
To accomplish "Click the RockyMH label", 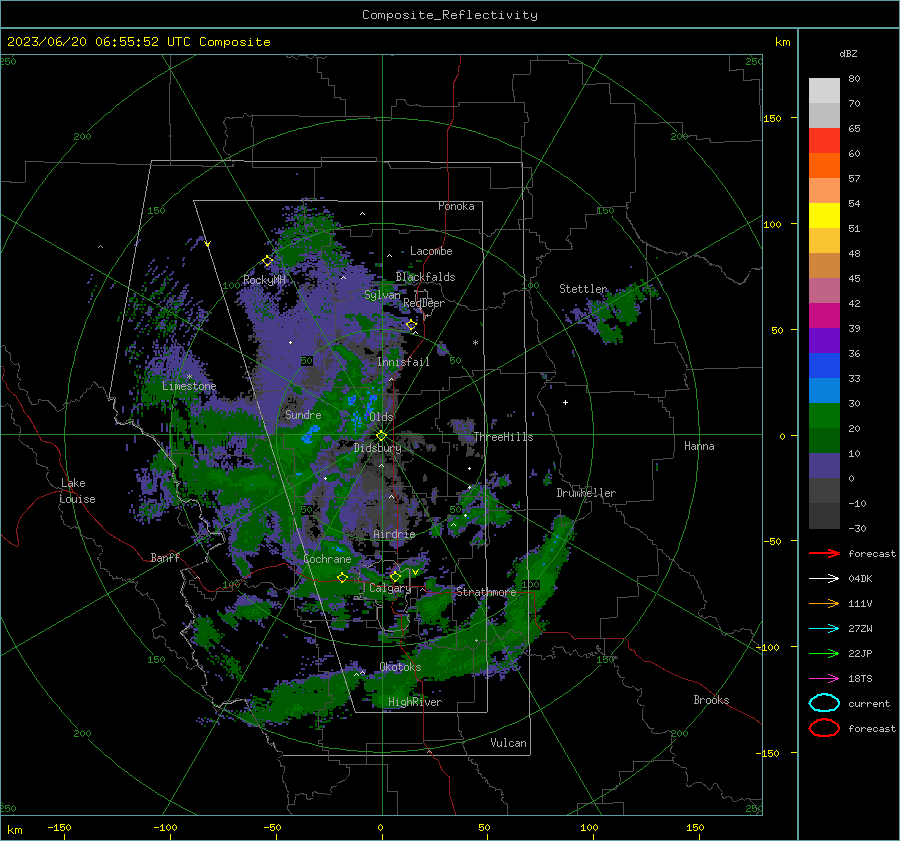I will coord(264,280).
